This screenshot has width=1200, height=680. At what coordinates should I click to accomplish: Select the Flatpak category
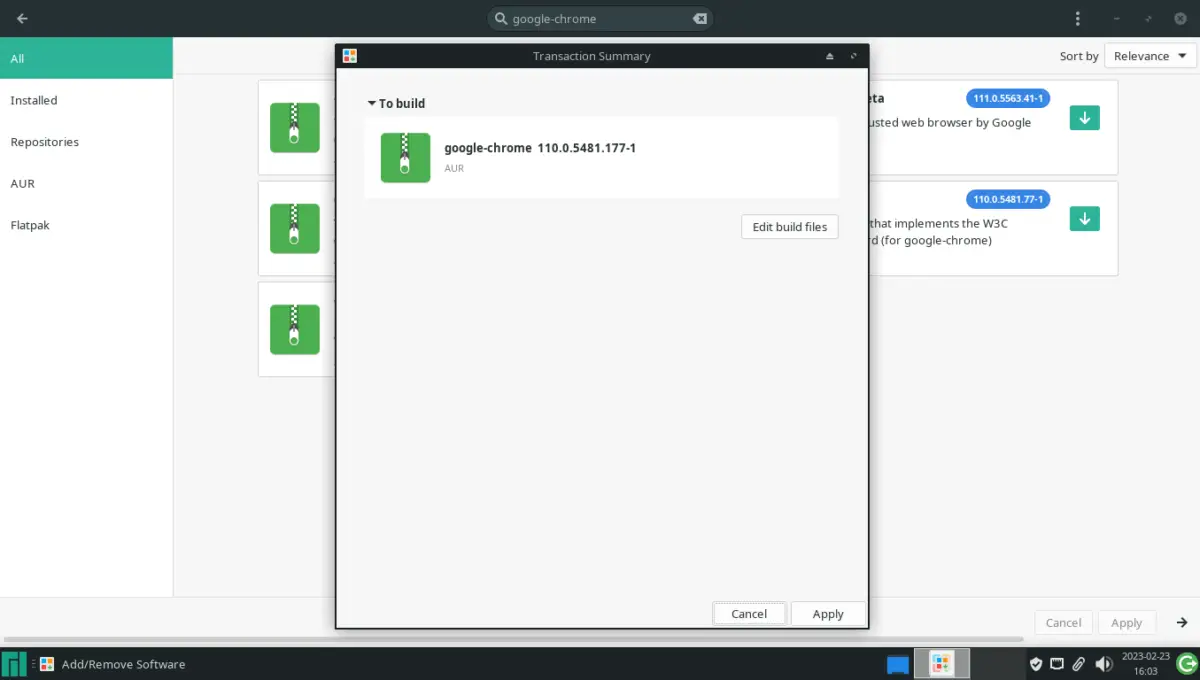pos(86,225)
